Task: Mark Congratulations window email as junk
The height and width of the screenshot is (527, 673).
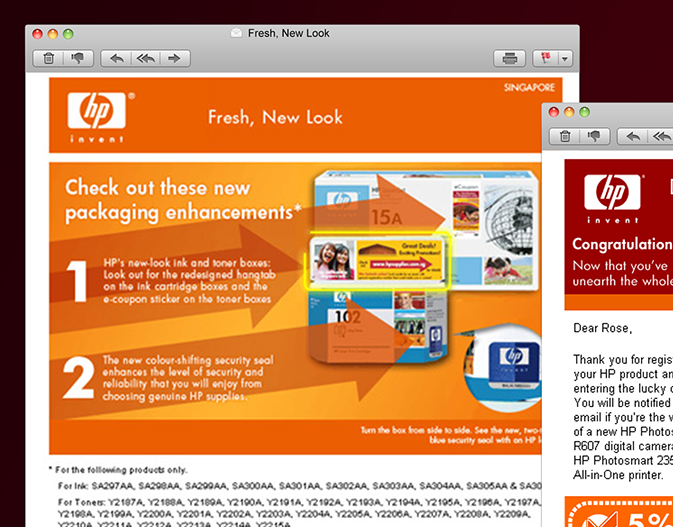Action: tap(594, 136)
